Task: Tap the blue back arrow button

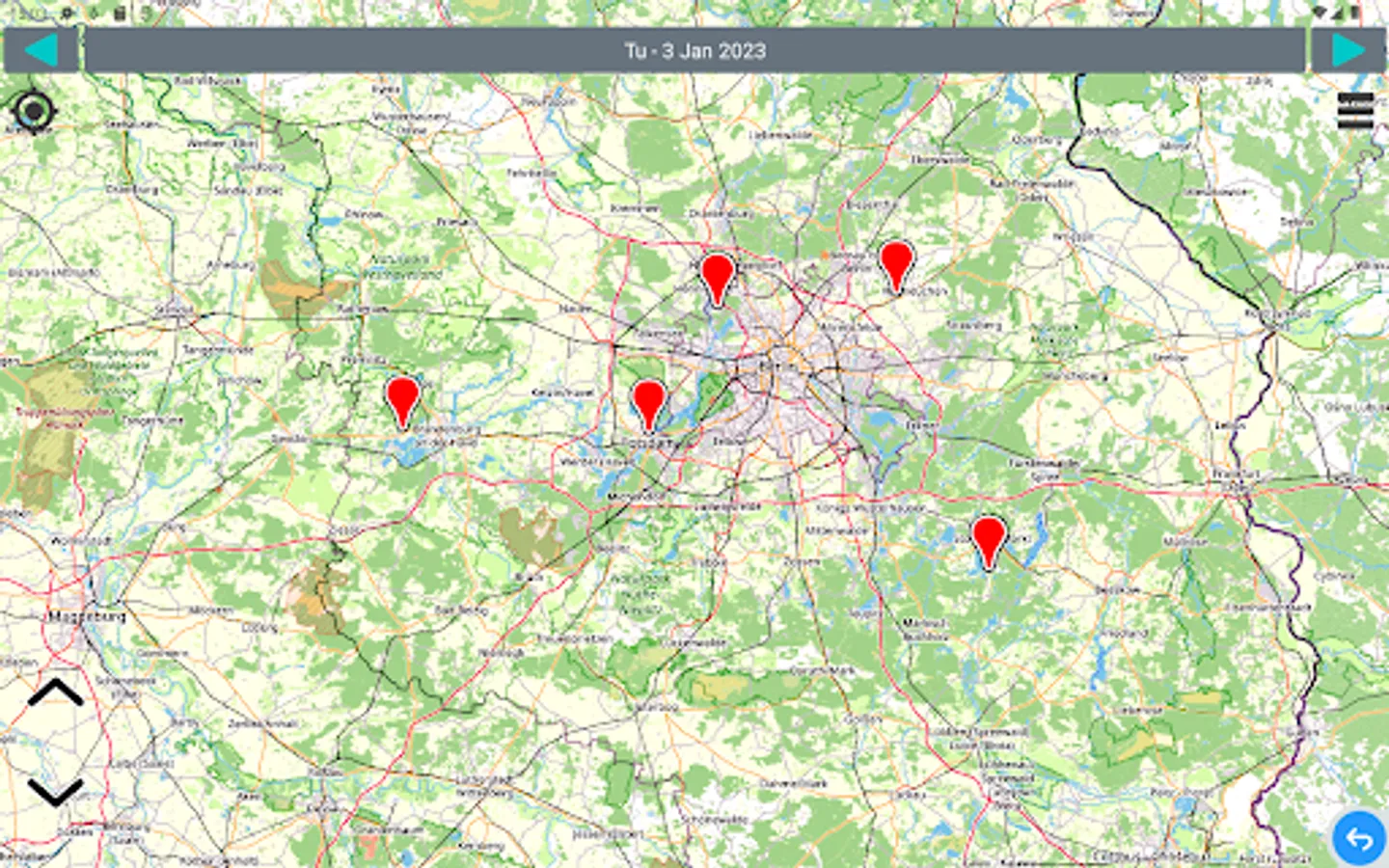Action: [1359, 838]
